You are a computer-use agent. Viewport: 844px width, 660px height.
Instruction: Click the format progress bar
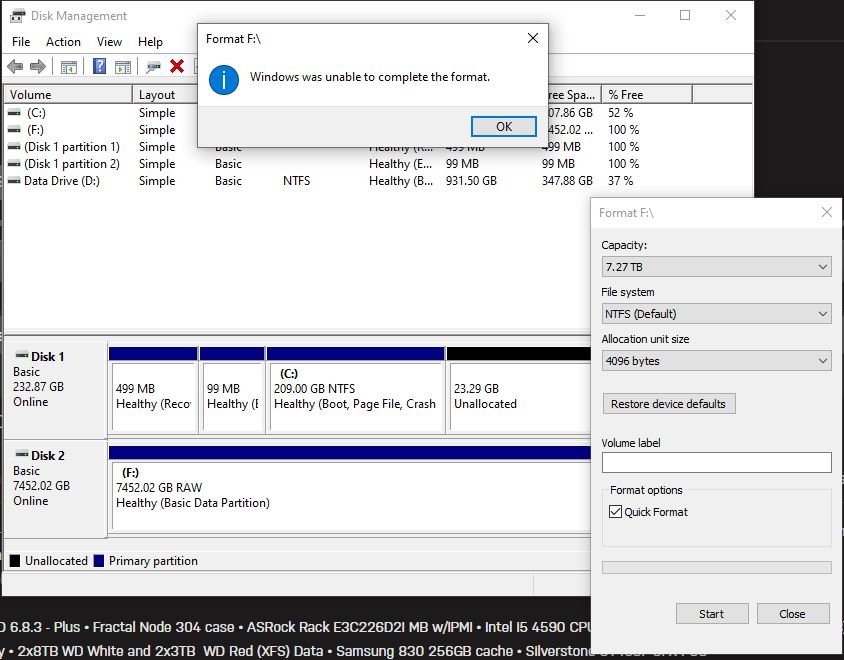click(x=716, y=567)
